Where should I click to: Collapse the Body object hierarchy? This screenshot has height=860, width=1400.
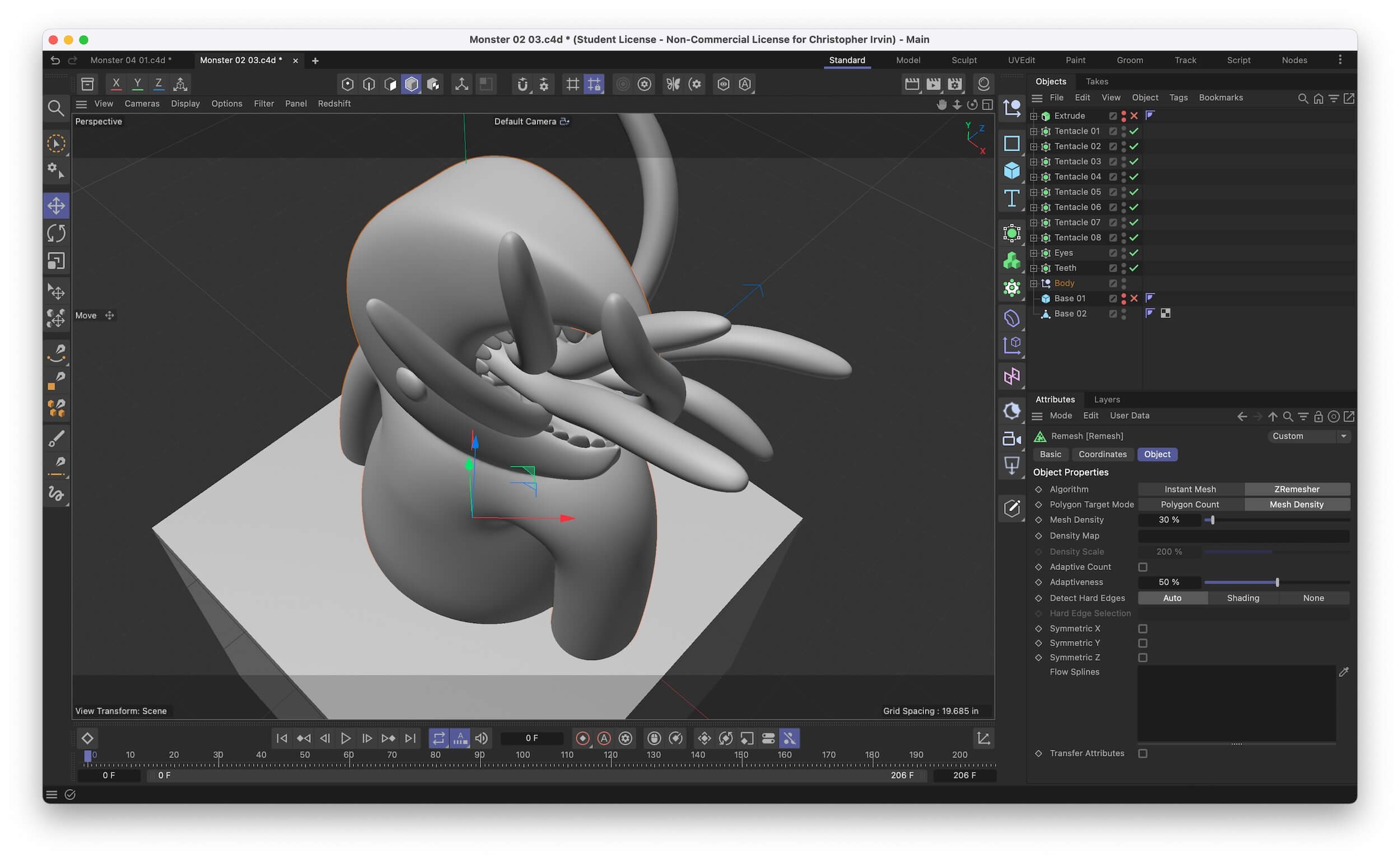(1034, 283)
